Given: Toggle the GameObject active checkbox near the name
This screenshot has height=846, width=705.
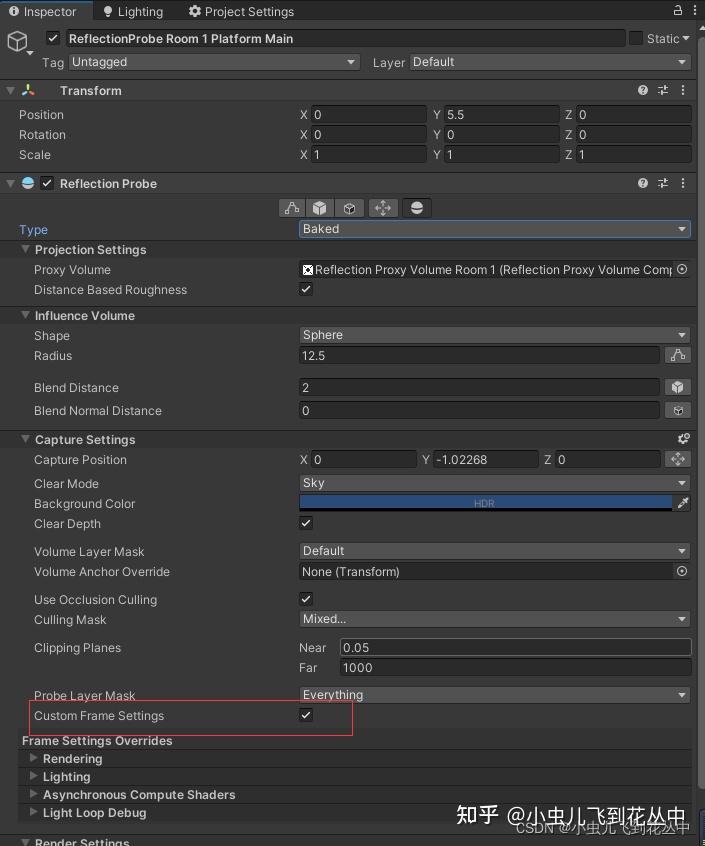Looking at the screenshot, I should [x=53, y=38].
